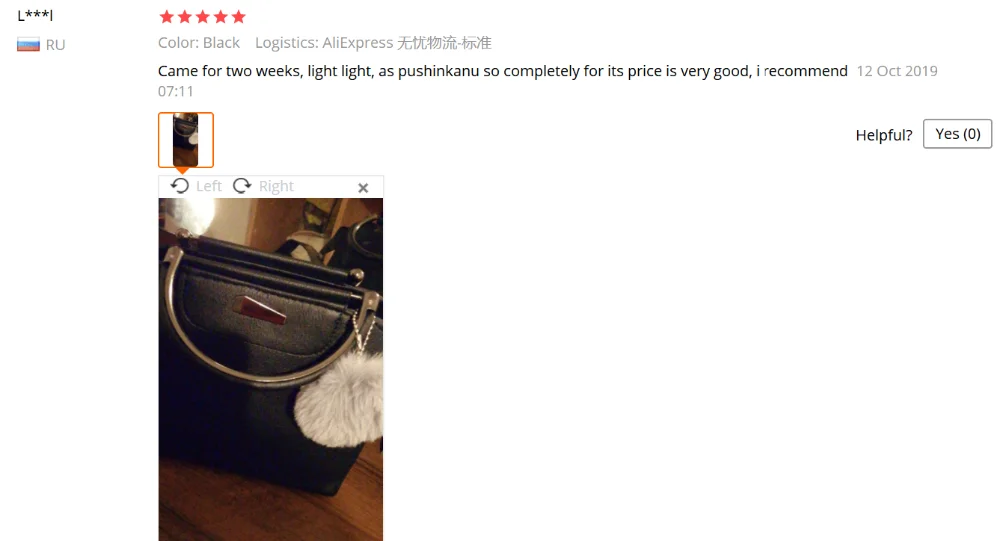This screenshot has height=541, width=1000.
Task: Click the enlarged black handbag photo
Action: (271, 369)
